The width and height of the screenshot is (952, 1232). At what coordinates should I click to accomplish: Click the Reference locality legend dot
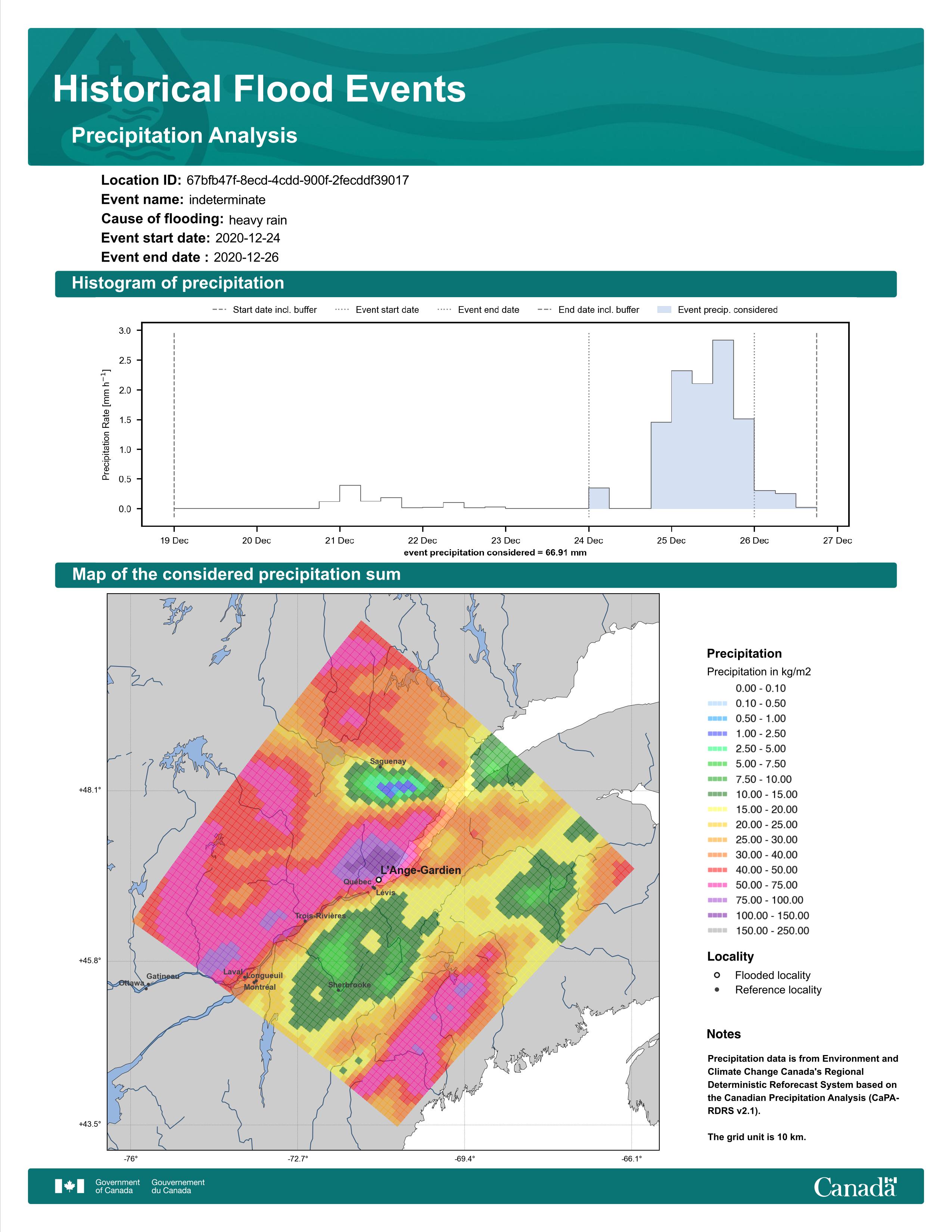tap(717, 990)
